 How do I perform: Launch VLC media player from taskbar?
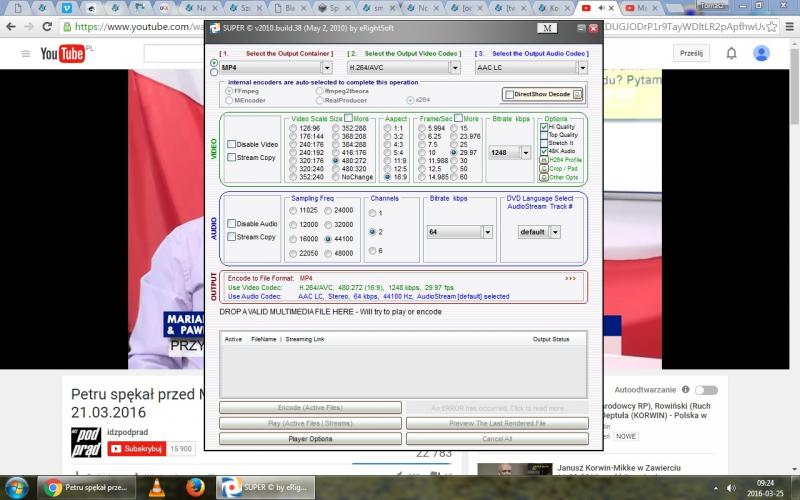click(156, 487)
